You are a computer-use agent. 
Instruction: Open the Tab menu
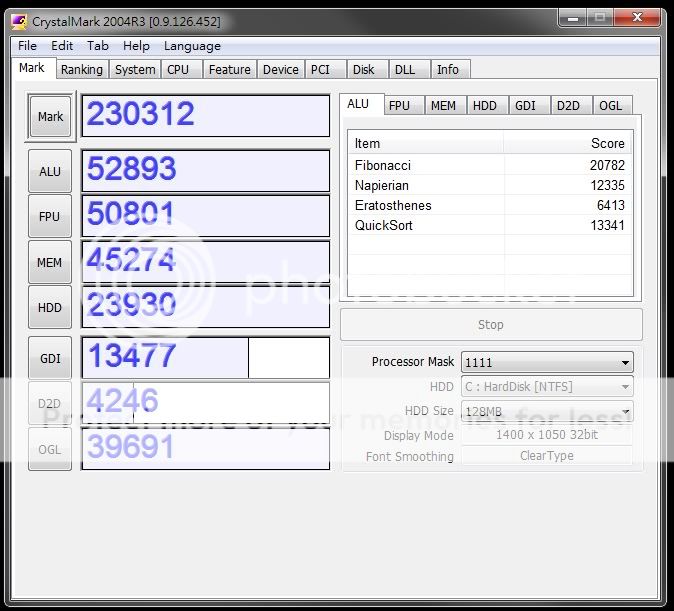[98, 46]
